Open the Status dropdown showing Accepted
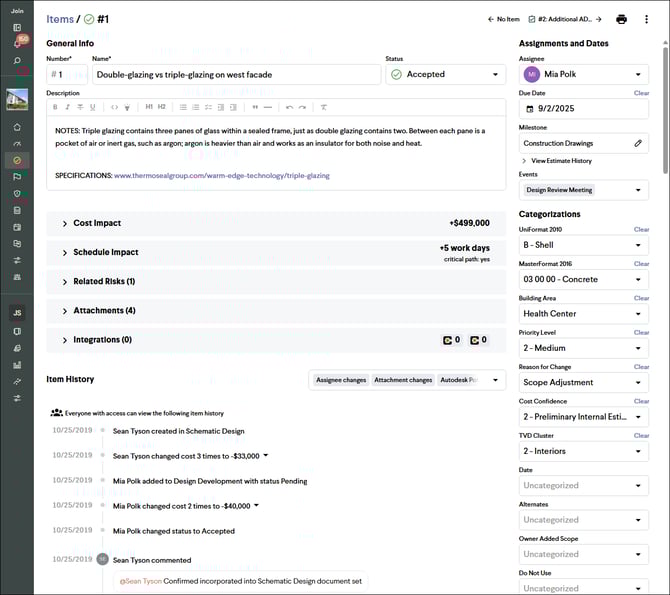 click(x=446, y=74)
